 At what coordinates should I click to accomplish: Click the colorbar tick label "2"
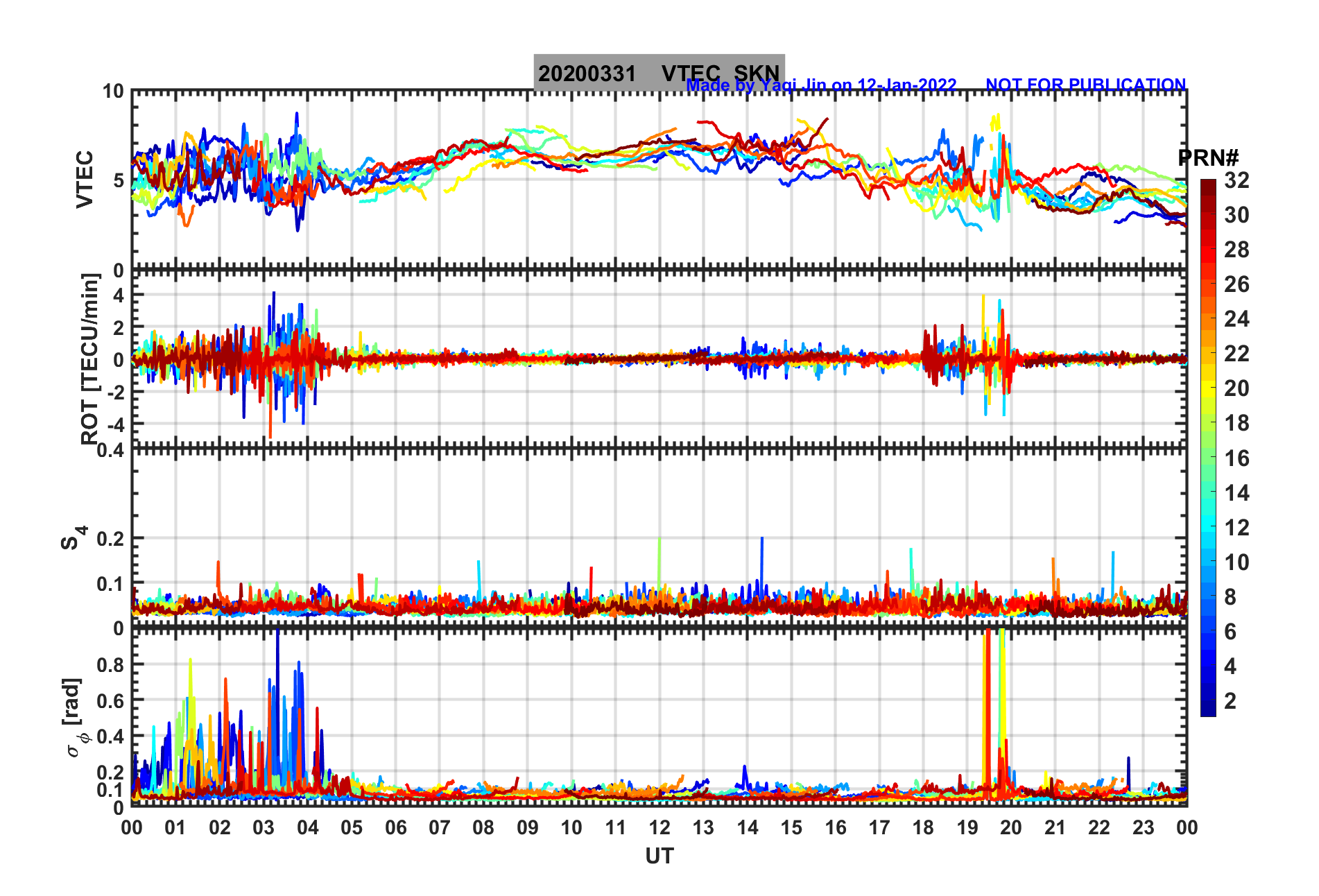[1230, 700]
